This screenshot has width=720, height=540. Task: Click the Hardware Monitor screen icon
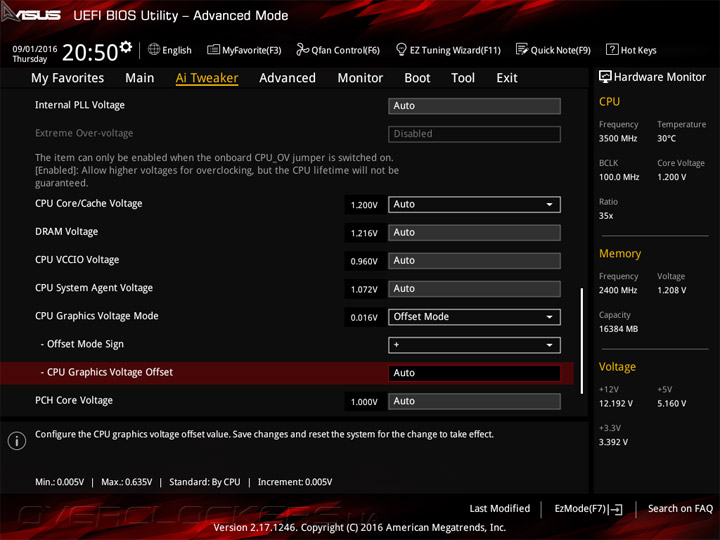(605, 77)
